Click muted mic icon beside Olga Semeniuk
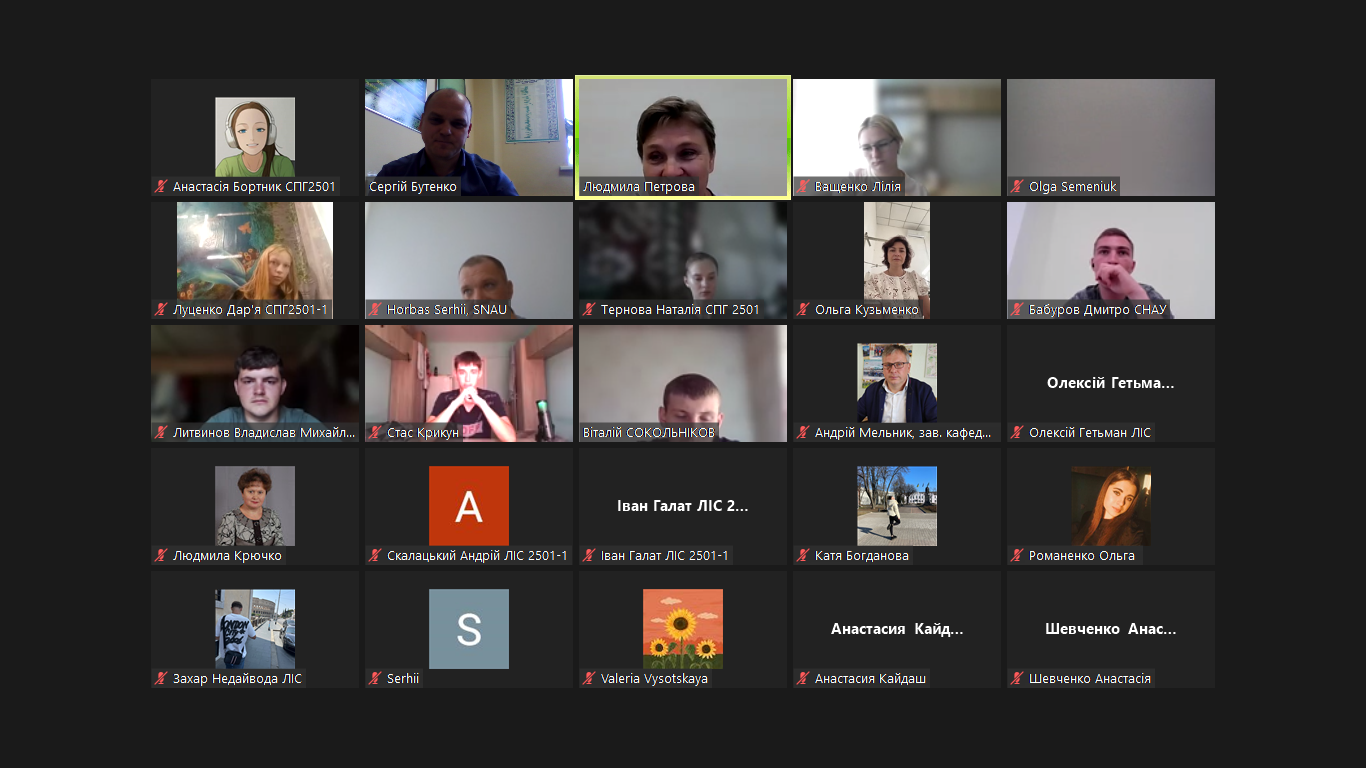 (1016, 187)
